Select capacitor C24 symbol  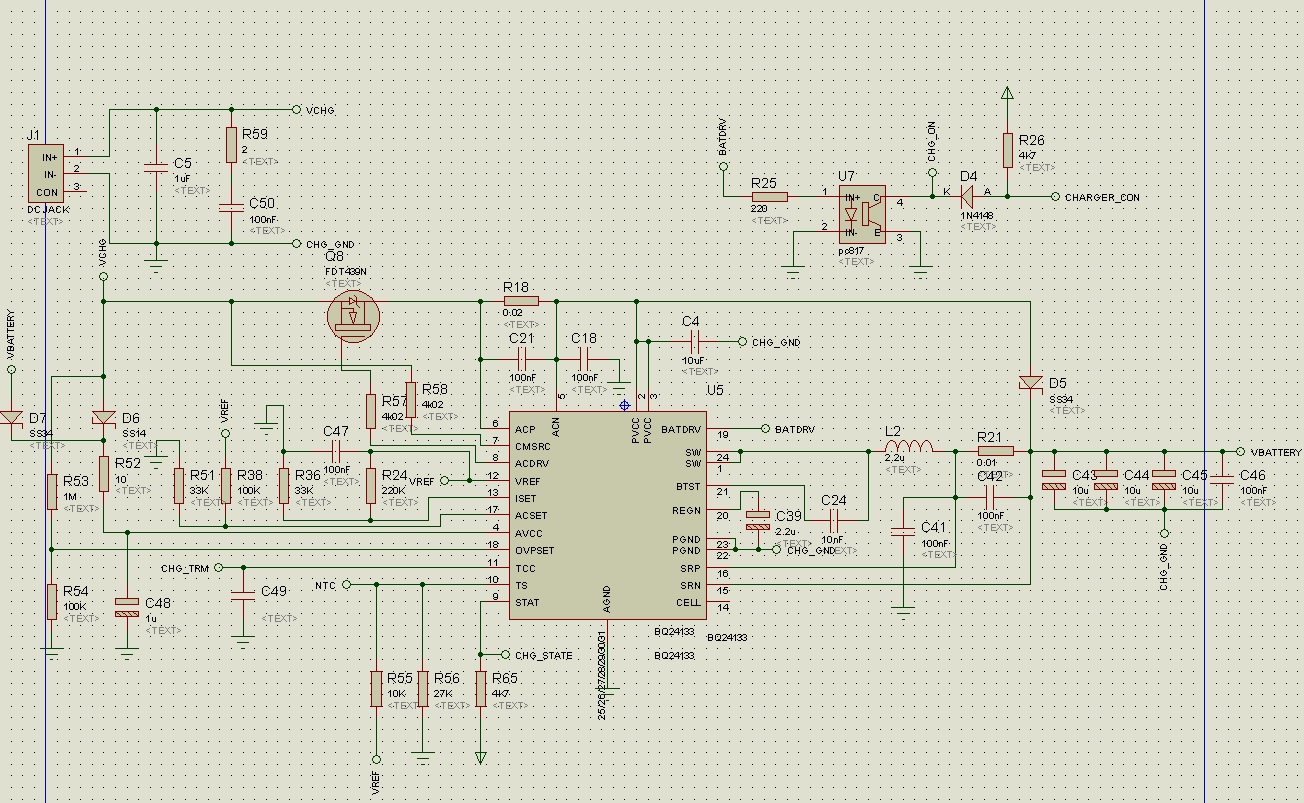(834, 520)
